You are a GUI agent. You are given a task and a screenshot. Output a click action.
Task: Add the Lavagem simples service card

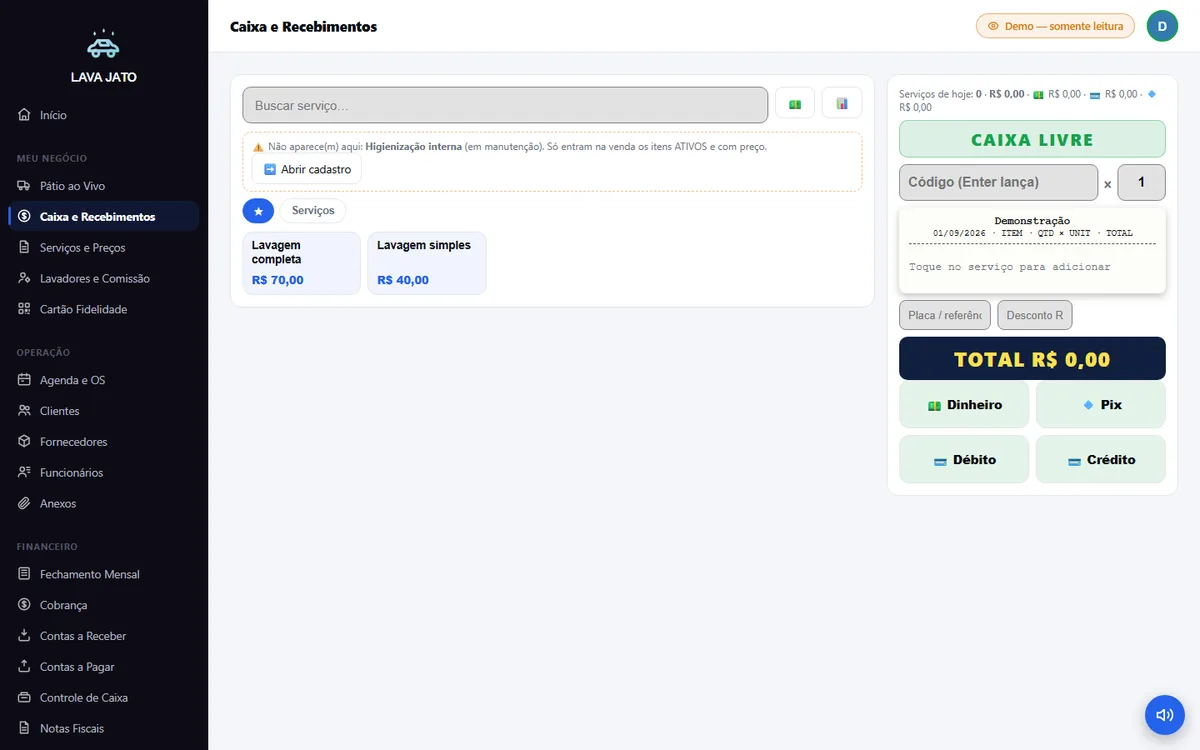(x=427, y=263)
